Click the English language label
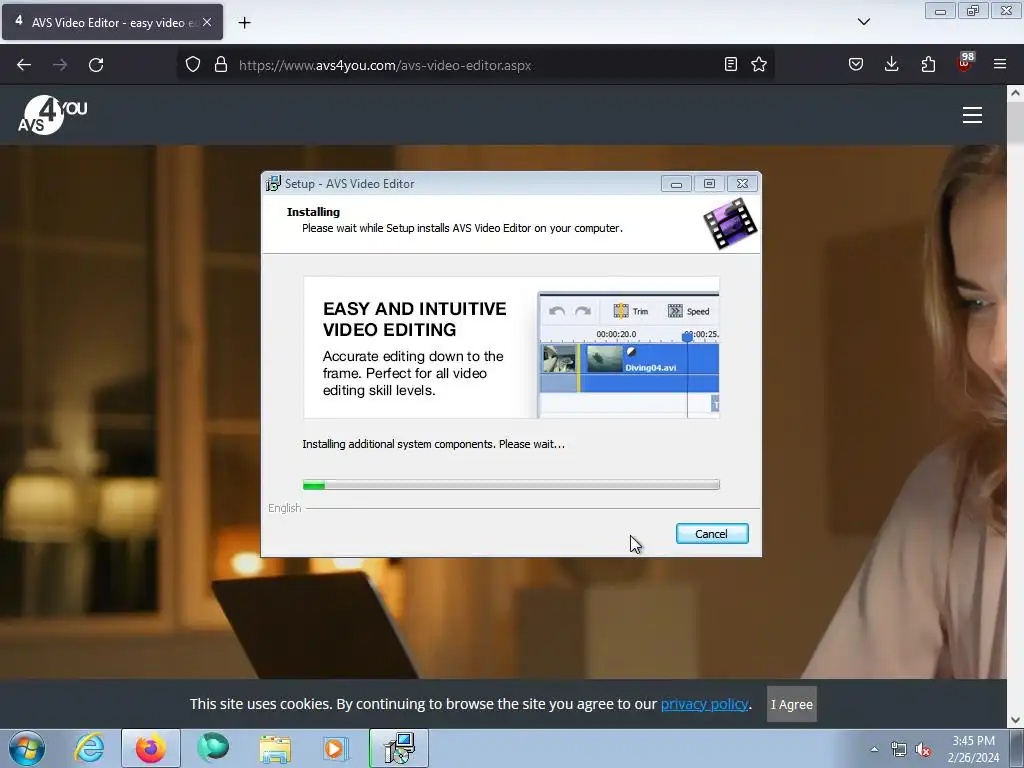Screen dimensions: 1024x768 (285, 508)
